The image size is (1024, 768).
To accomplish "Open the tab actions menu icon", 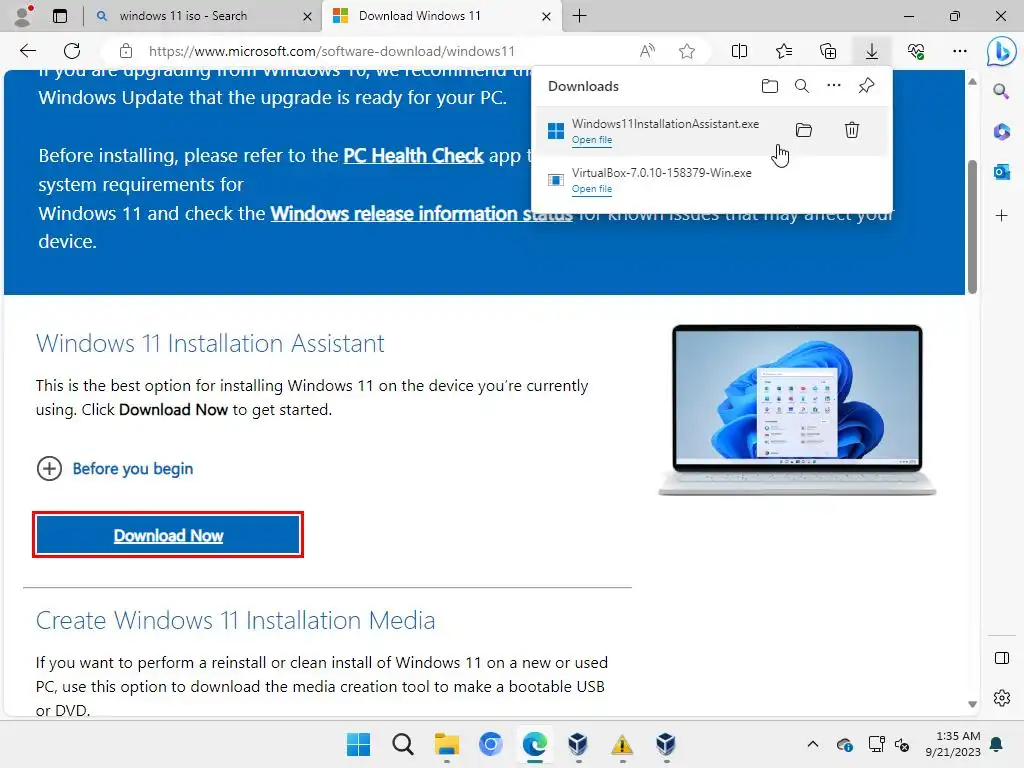I will (x=60, y=16).
